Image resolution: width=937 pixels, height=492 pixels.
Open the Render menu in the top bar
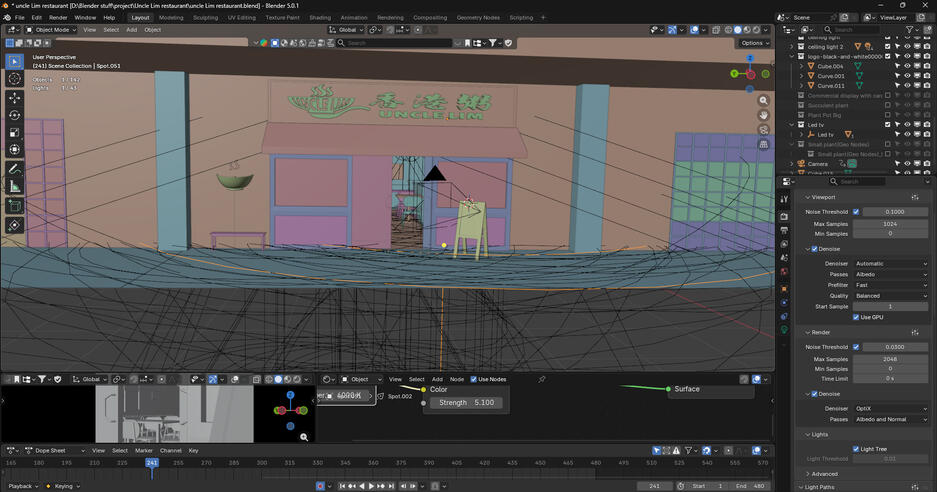point(58,17)
